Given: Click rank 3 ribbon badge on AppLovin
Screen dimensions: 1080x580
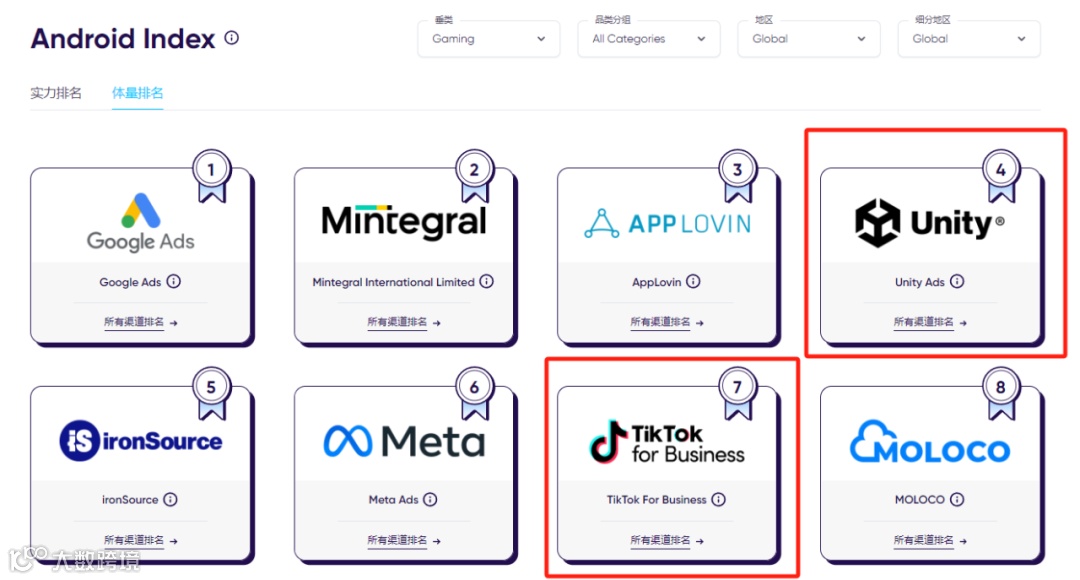Looking at the screenshot, I should pyautogui.click(x=738, y=175).
